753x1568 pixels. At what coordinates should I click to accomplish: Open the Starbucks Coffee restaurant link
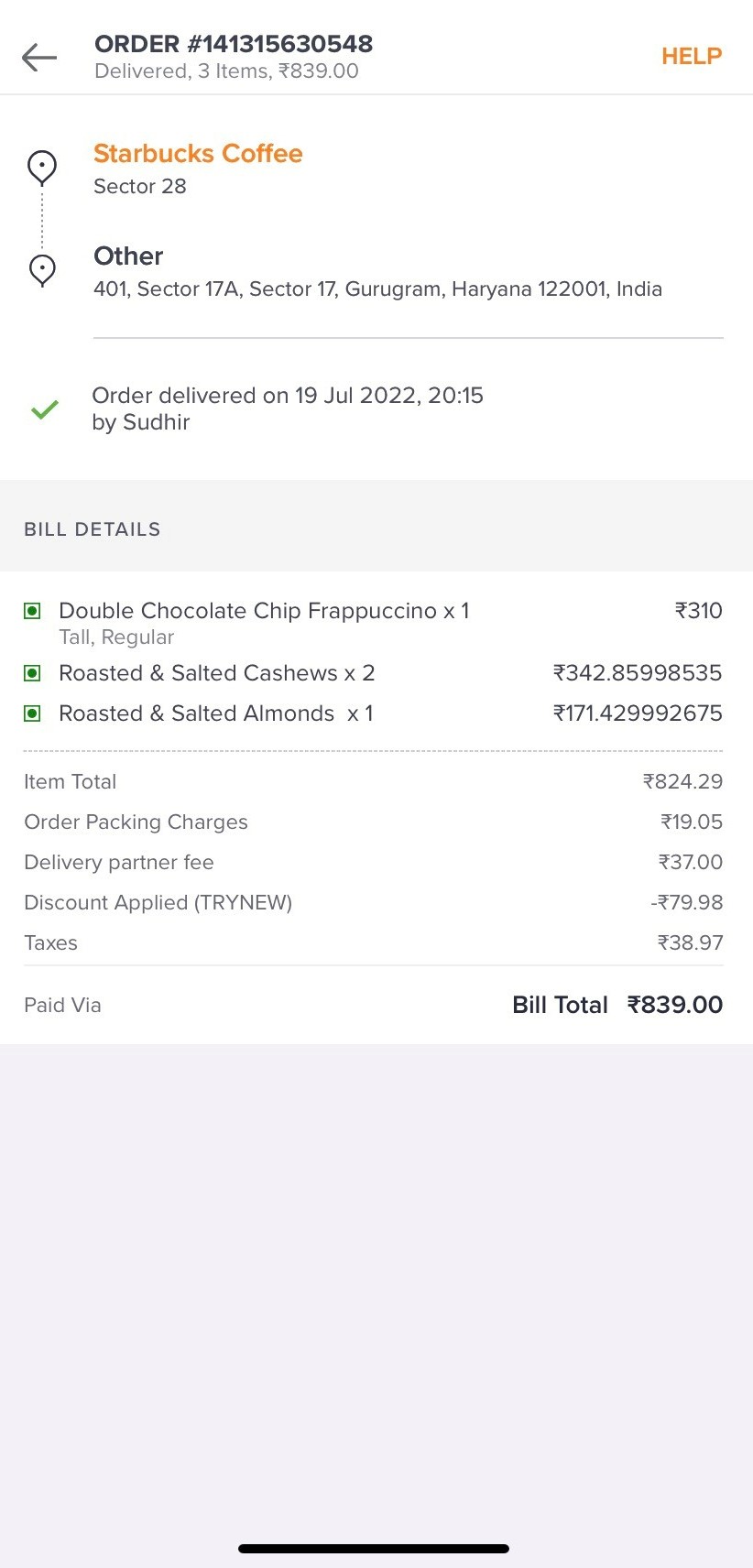pos(198,153)
